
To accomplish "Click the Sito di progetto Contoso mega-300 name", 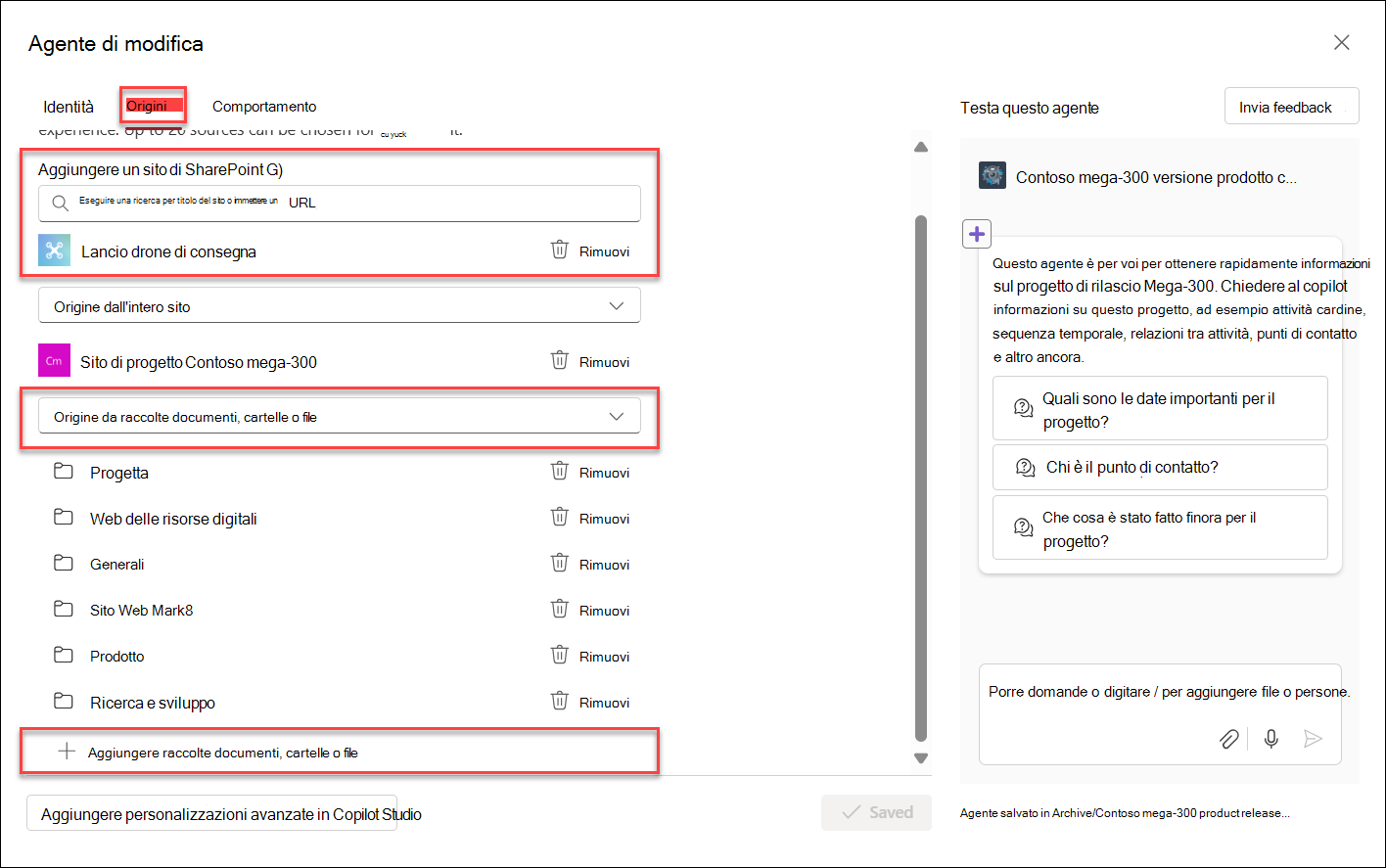I will point(199,362).
